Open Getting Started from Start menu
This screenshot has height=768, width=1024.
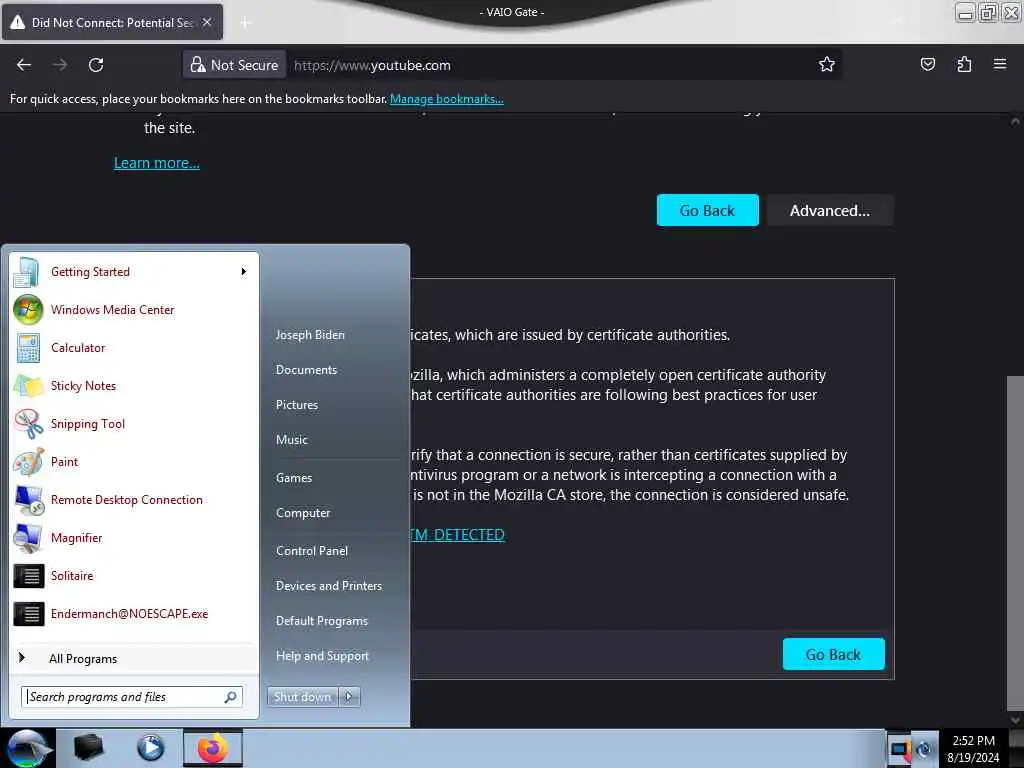tap(134, 272)
